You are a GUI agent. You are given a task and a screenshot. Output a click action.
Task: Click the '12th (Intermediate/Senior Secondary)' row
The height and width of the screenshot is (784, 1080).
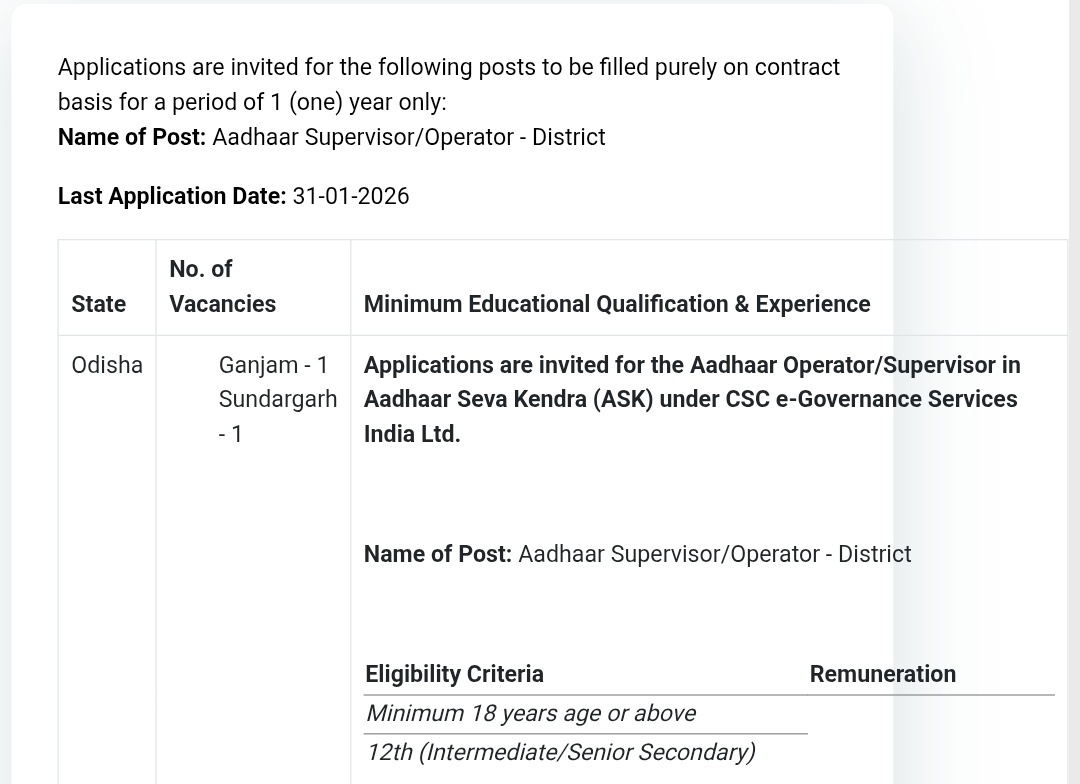click(560, 752)
